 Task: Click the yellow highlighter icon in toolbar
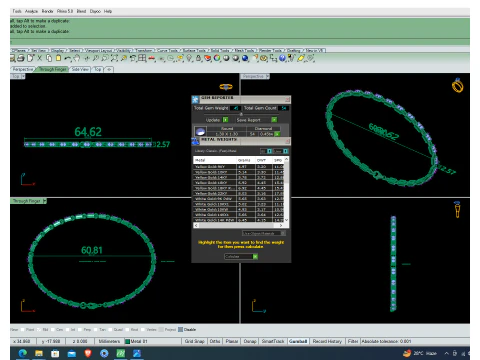pyautogui.click(x=301, y=58)
